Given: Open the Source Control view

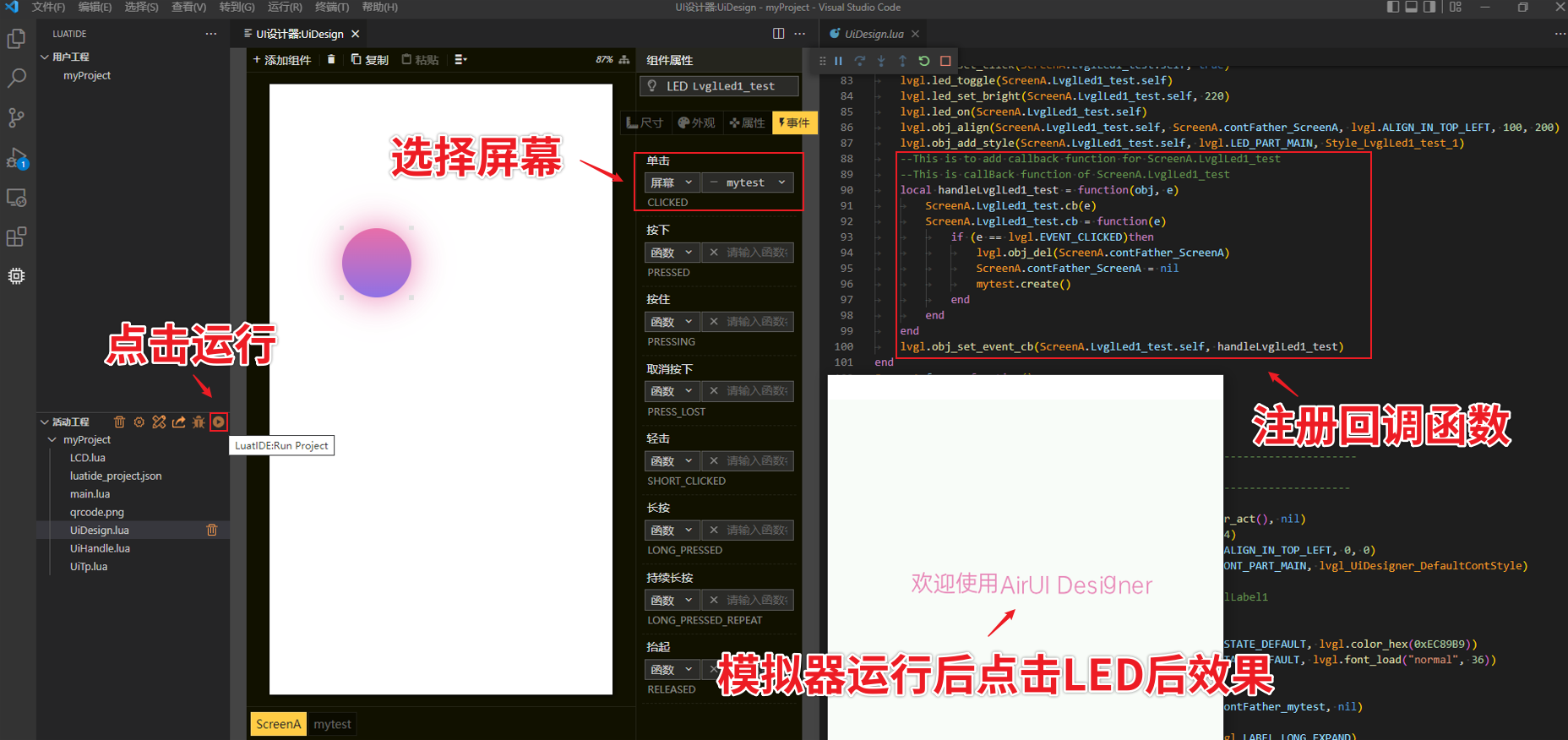Looking at the screenshot, I should click(16, 117).
